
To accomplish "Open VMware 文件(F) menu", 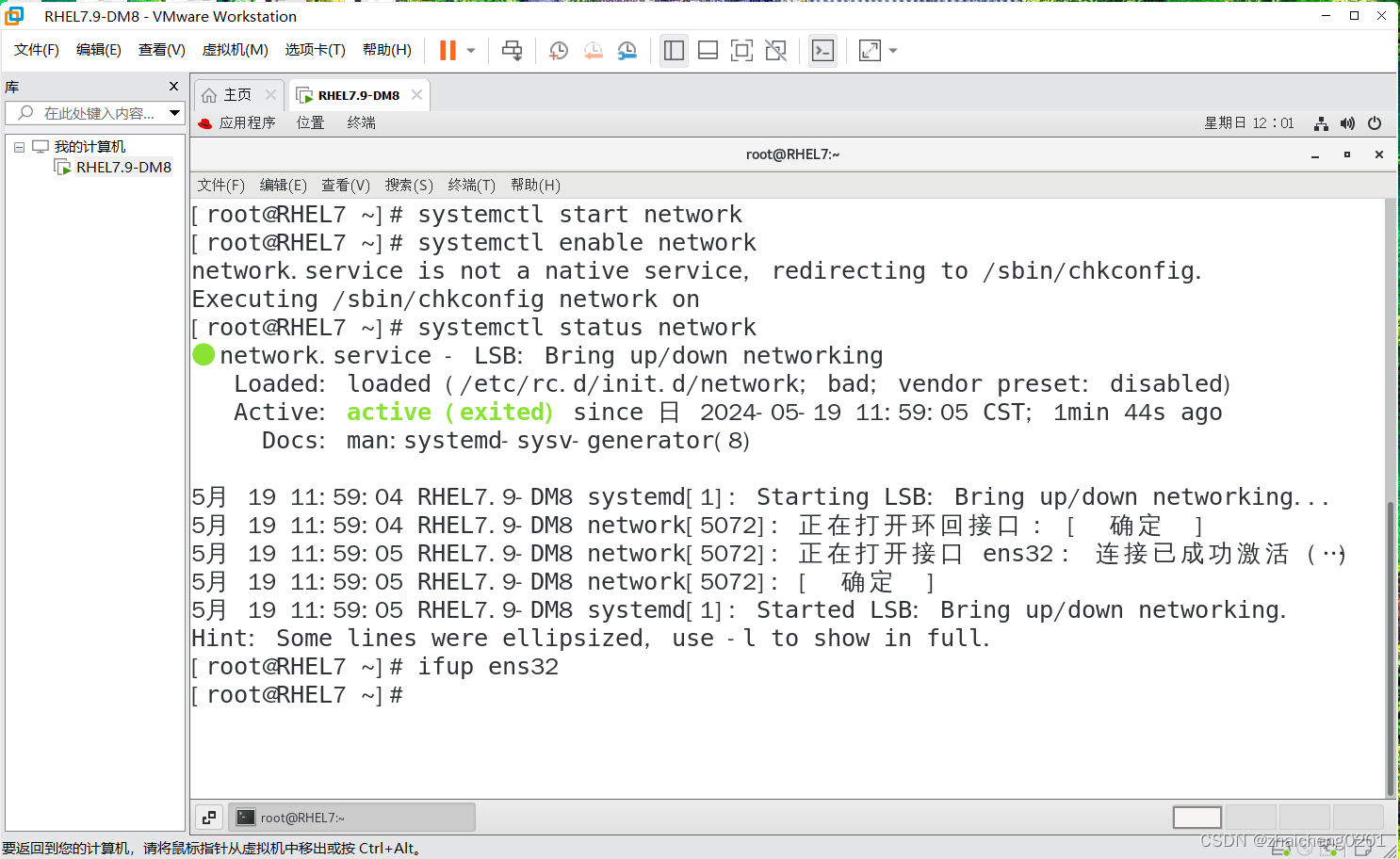I will coord(37,50).
